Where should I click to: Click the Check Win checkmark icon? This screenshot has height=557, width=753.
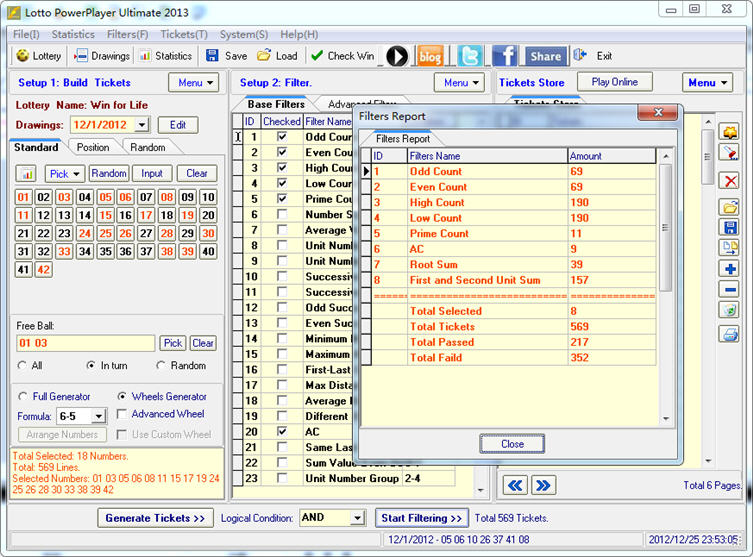pyautogui.click(x=316, y=56)
